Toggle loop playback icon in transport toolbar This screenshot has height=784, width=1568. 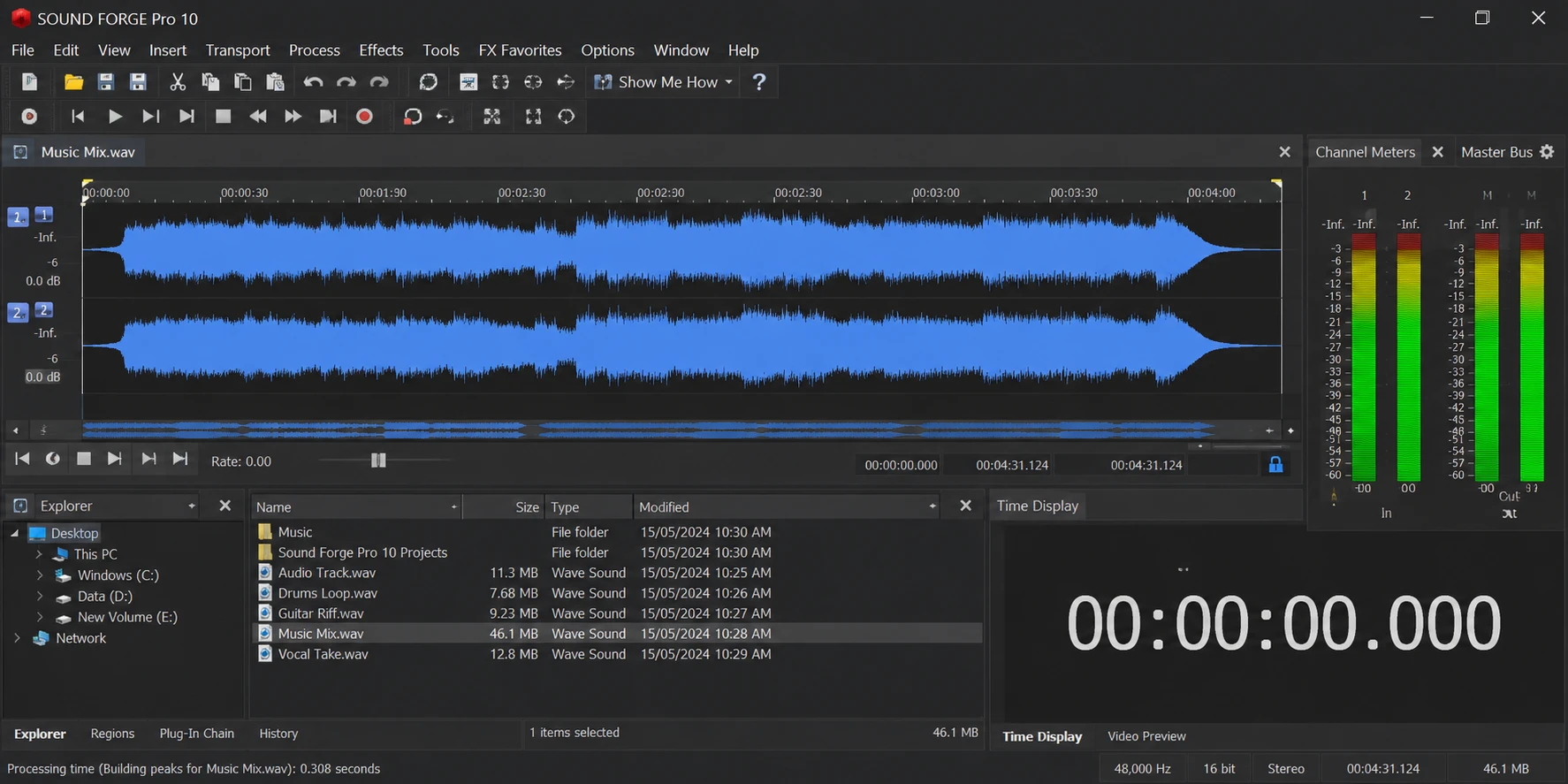tap(412, 117)
